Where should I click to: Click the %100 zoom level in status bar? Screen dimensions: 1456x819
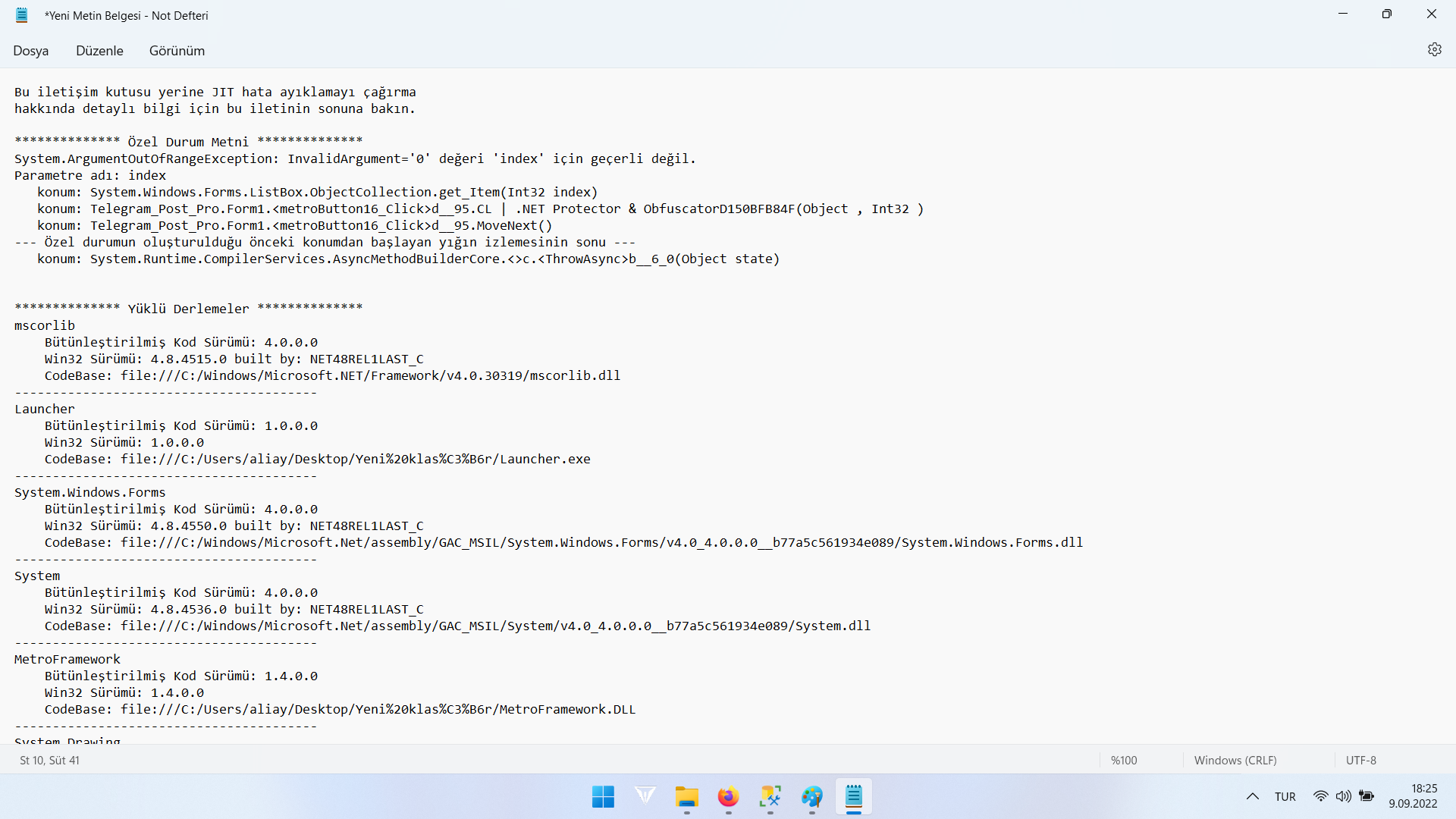coord(1124,761)
